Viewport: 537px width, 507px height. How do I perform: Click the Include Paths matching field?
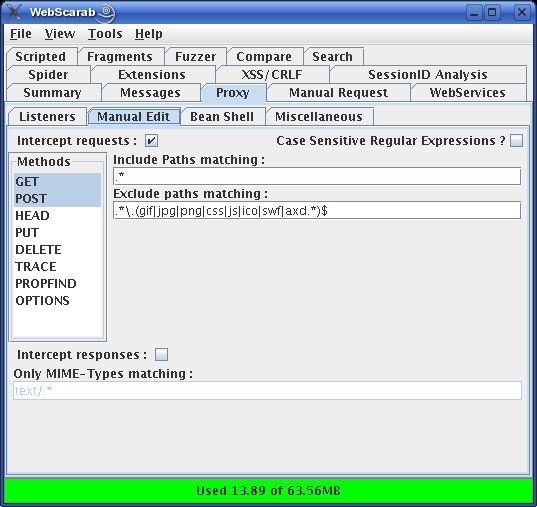(317, 176)
